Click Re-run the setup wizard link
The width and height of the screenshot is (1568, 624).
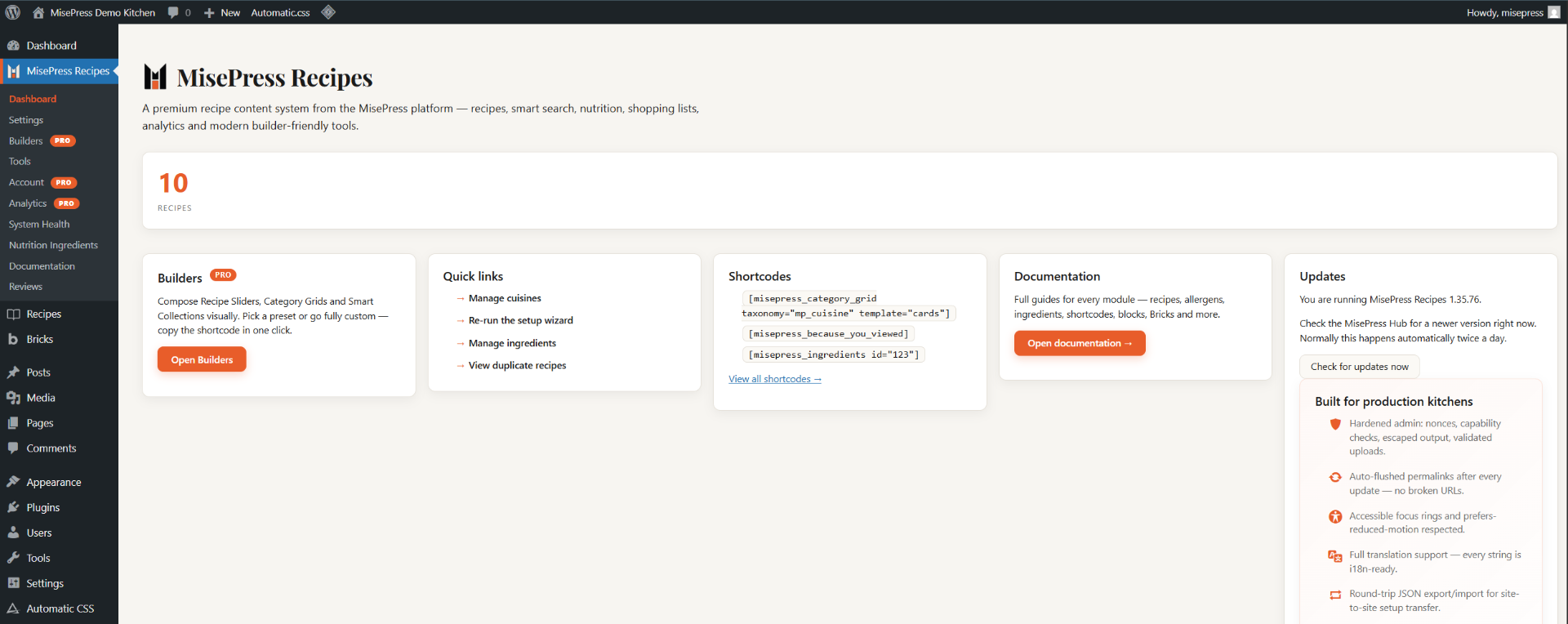[x=521, y=320]
